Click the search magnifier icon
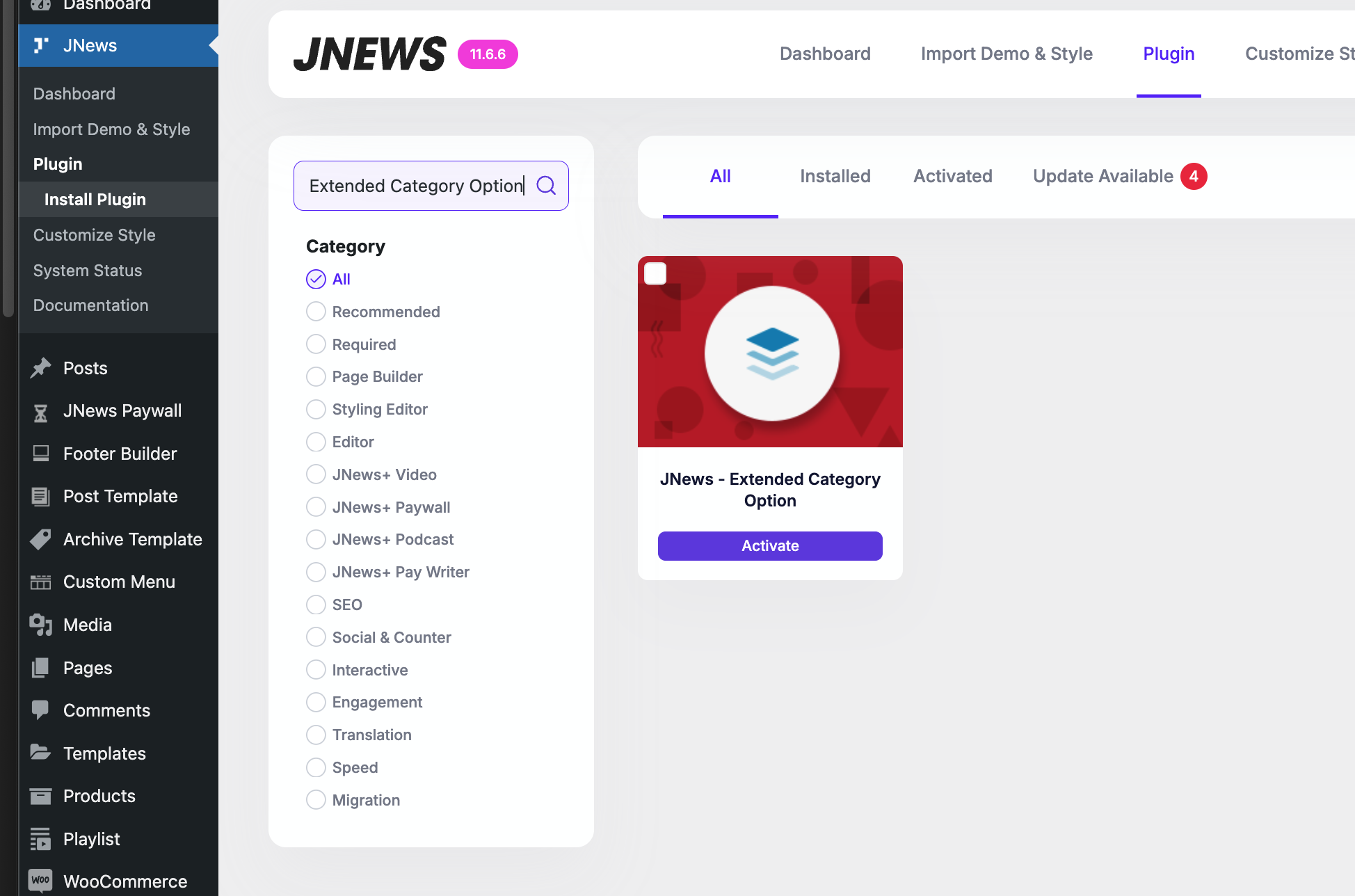The width and height of the screenshot is (1355, 896). (546, 185)
